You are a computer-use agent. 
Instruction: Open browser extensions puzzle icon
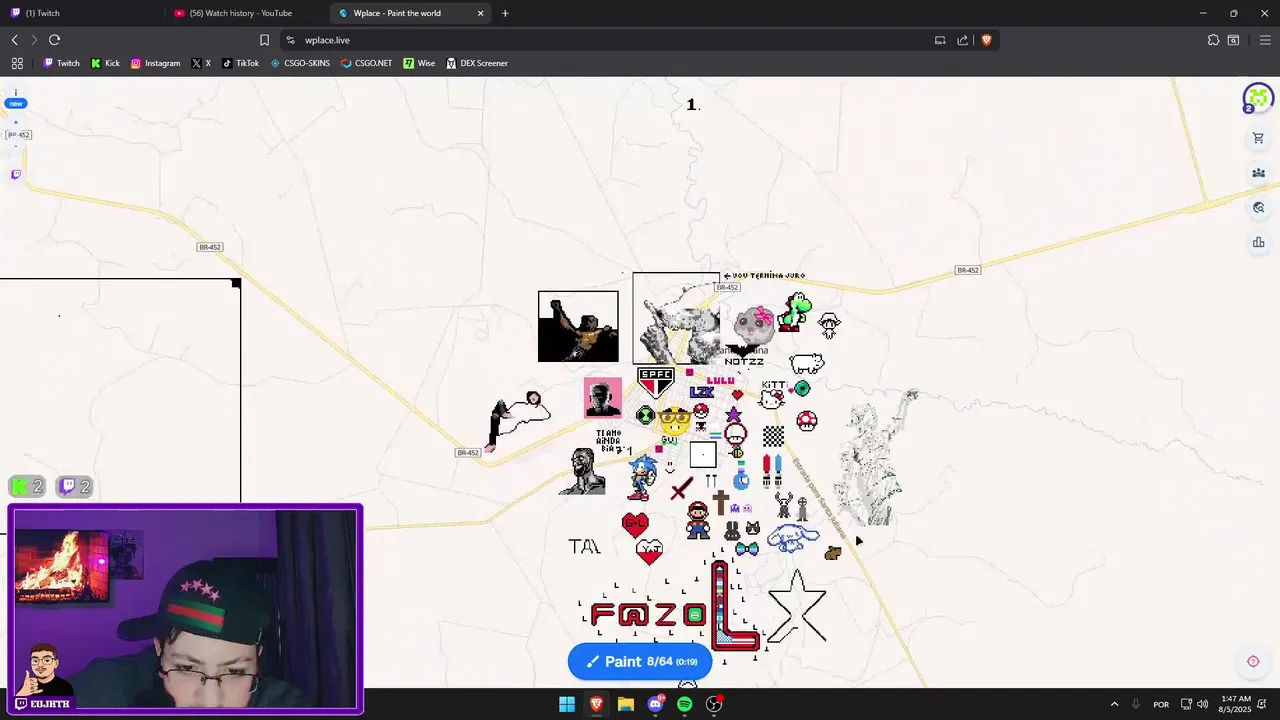(x=1213, y=40)
